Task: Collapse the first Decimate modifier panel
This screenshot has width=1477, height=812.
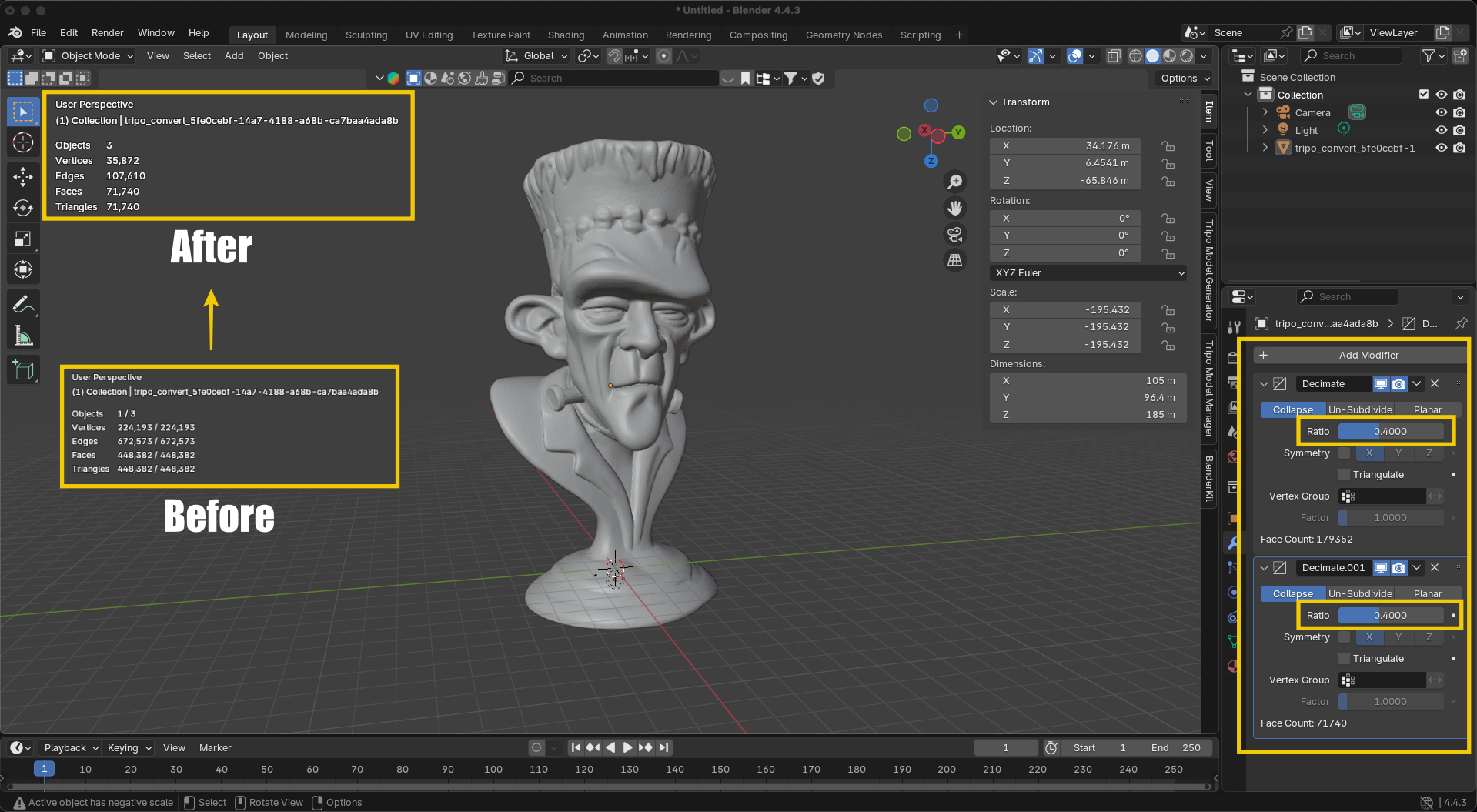Action: pos(1264,384)
